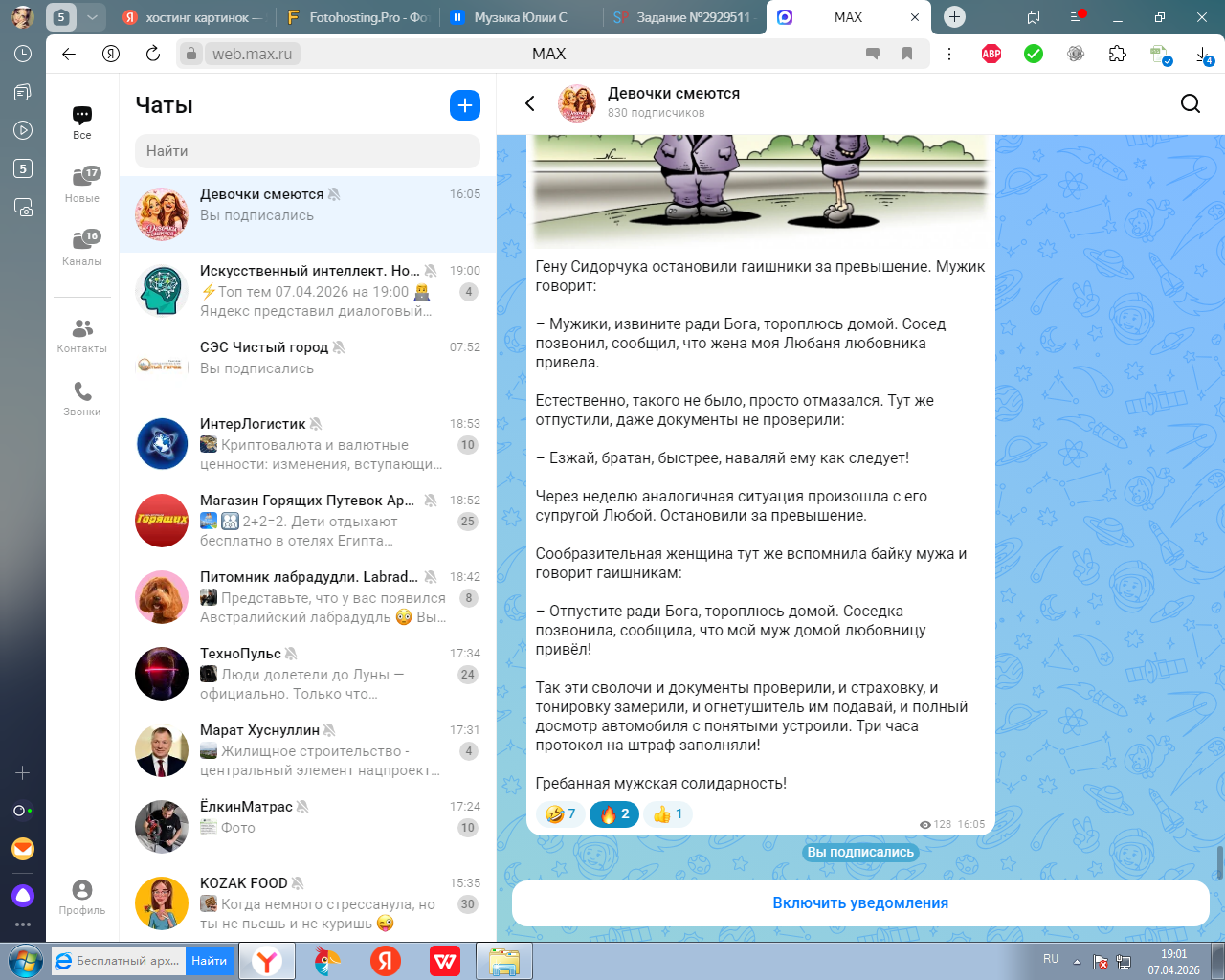Open the Девочки смеются channel title in the header
The width and height of the screenshot is (1225, 980).
674,94
